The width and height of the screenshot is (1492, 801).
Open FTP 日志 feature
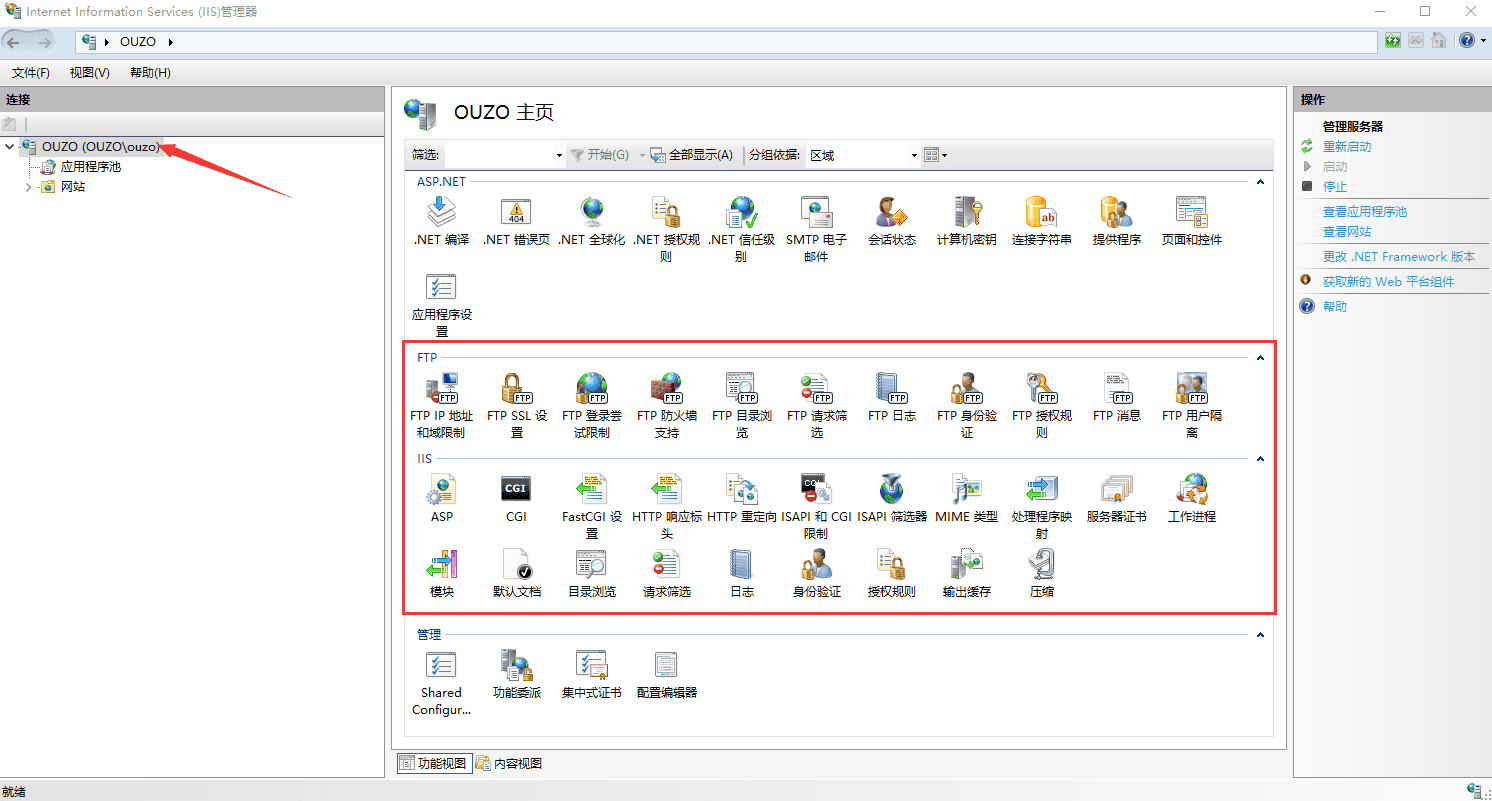coord(891,397)
